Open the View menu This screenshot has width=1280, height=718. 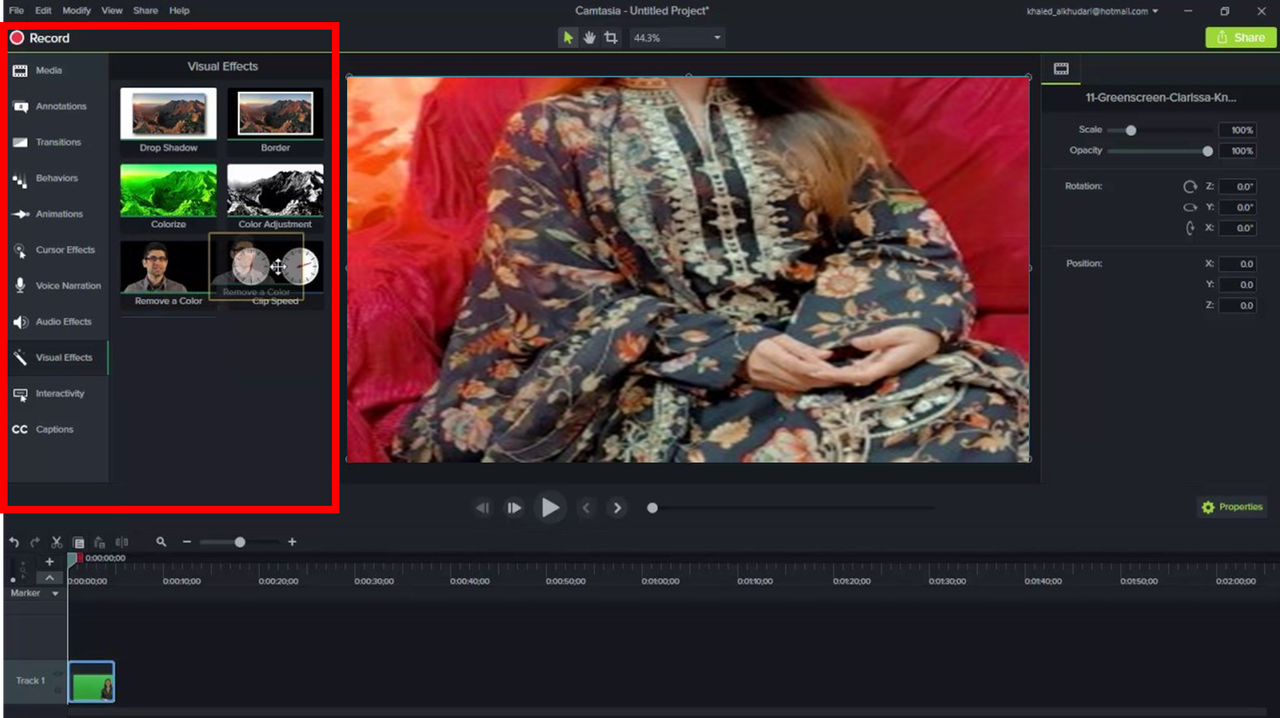pyautogui.click(x=112, y=11)
